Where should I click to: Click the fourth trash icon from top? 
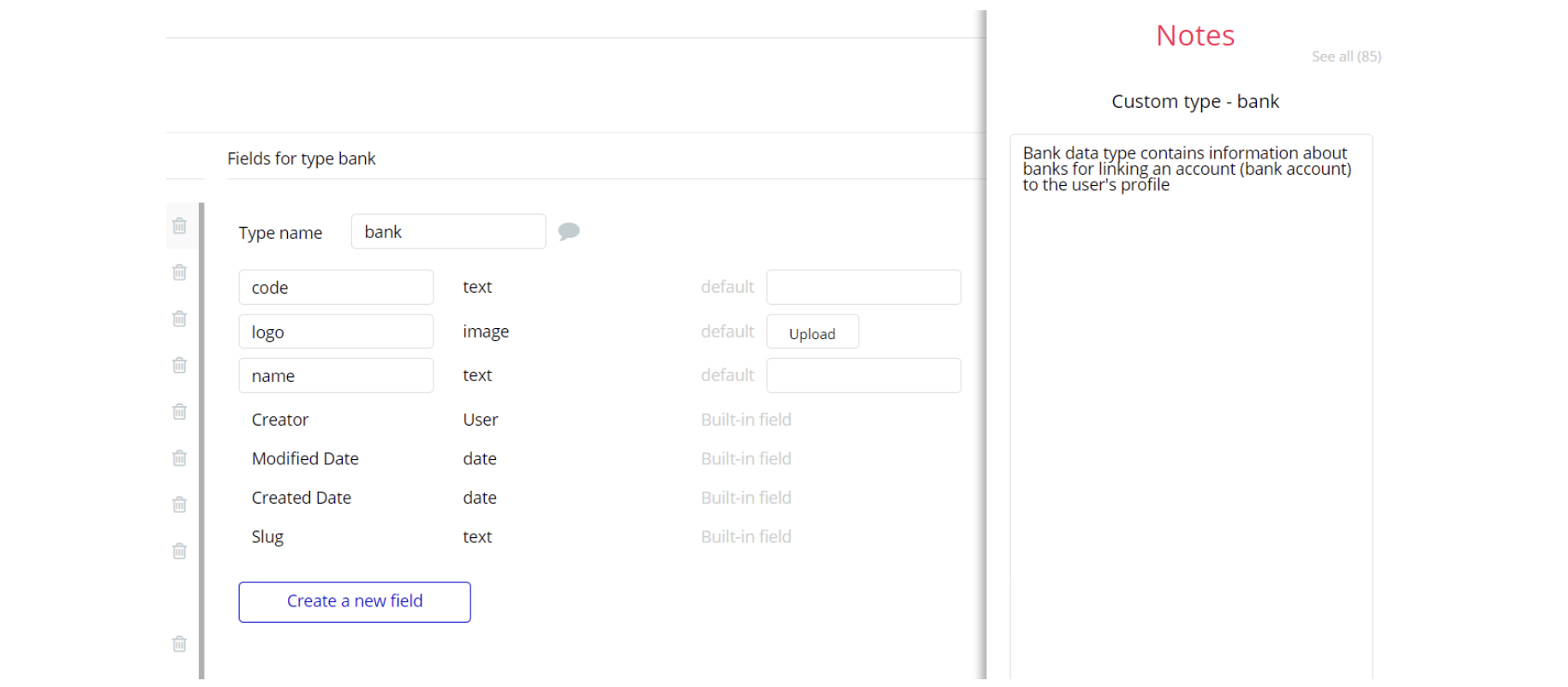179,365
